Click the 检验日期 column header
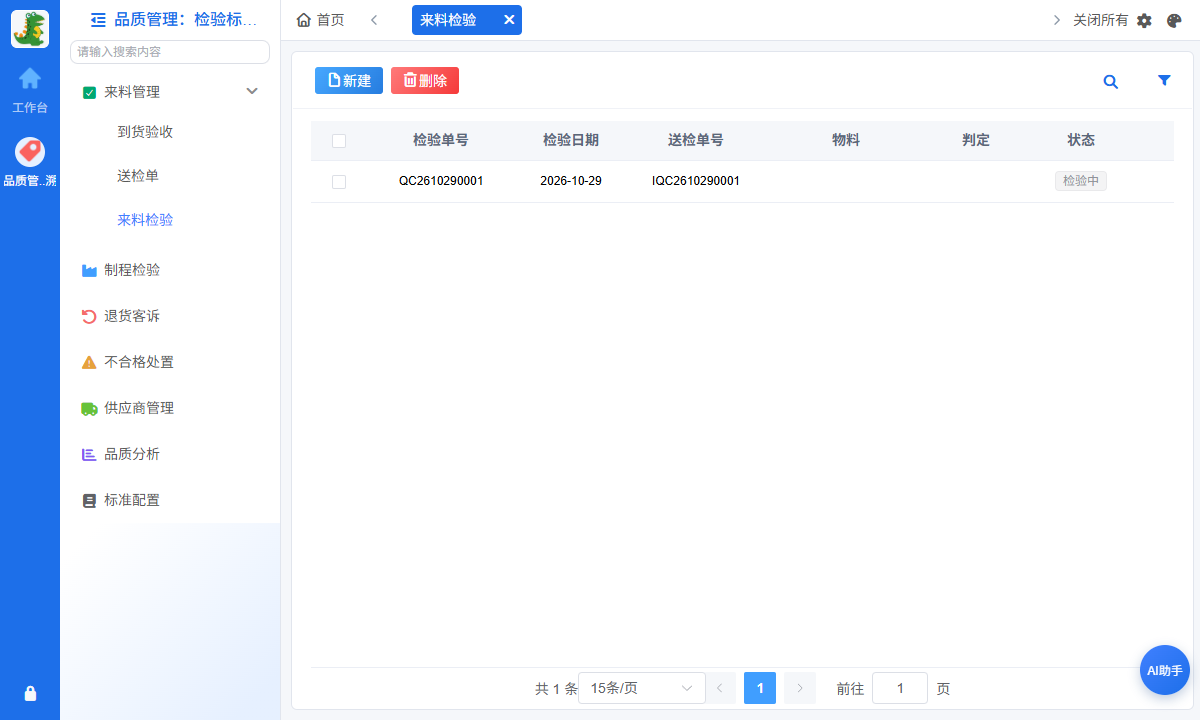This screenshot has width=1200, height=720. point(571,141)
